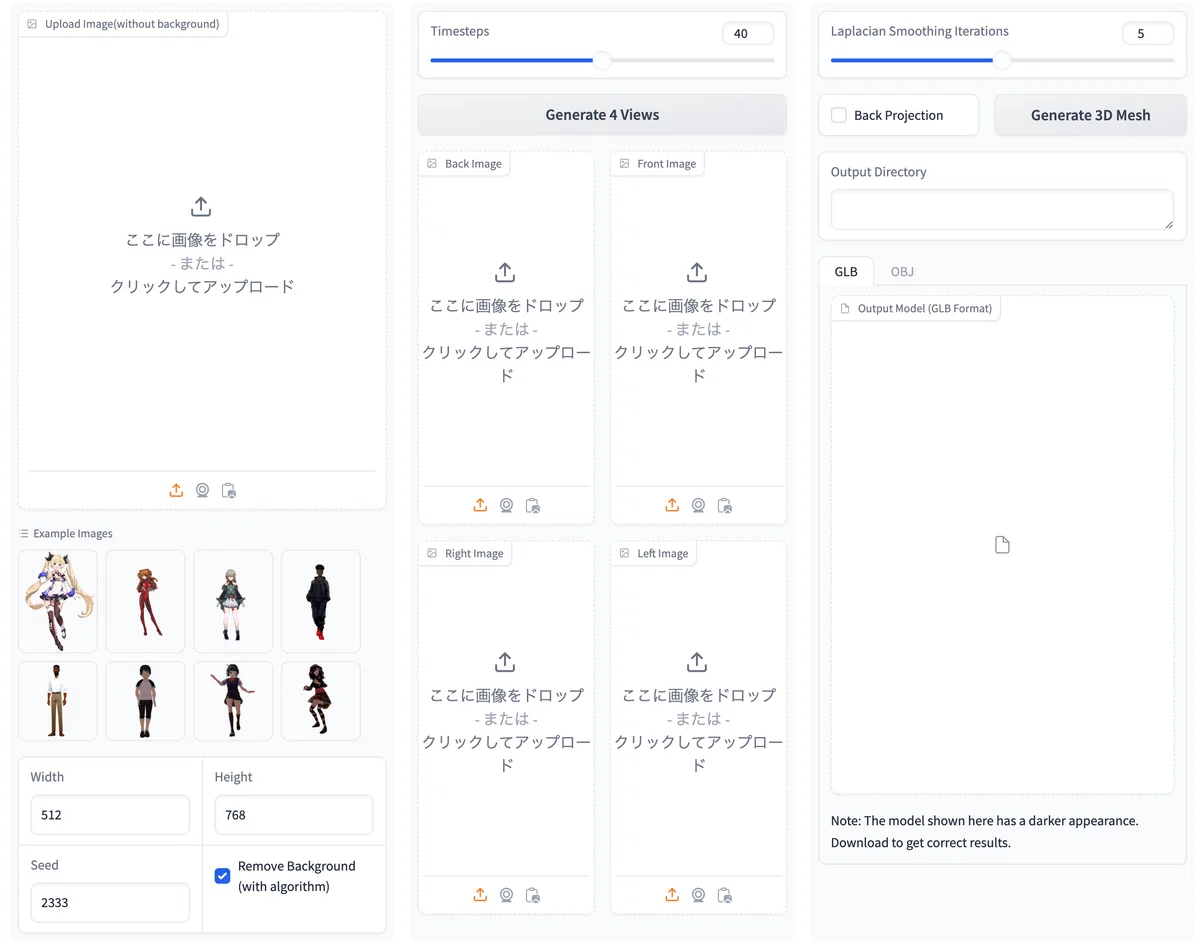The width and height of the screenshot is (1200, 949).
Task: Click clipboard paste icon under Upload Image panel
Action: (229, 490)
